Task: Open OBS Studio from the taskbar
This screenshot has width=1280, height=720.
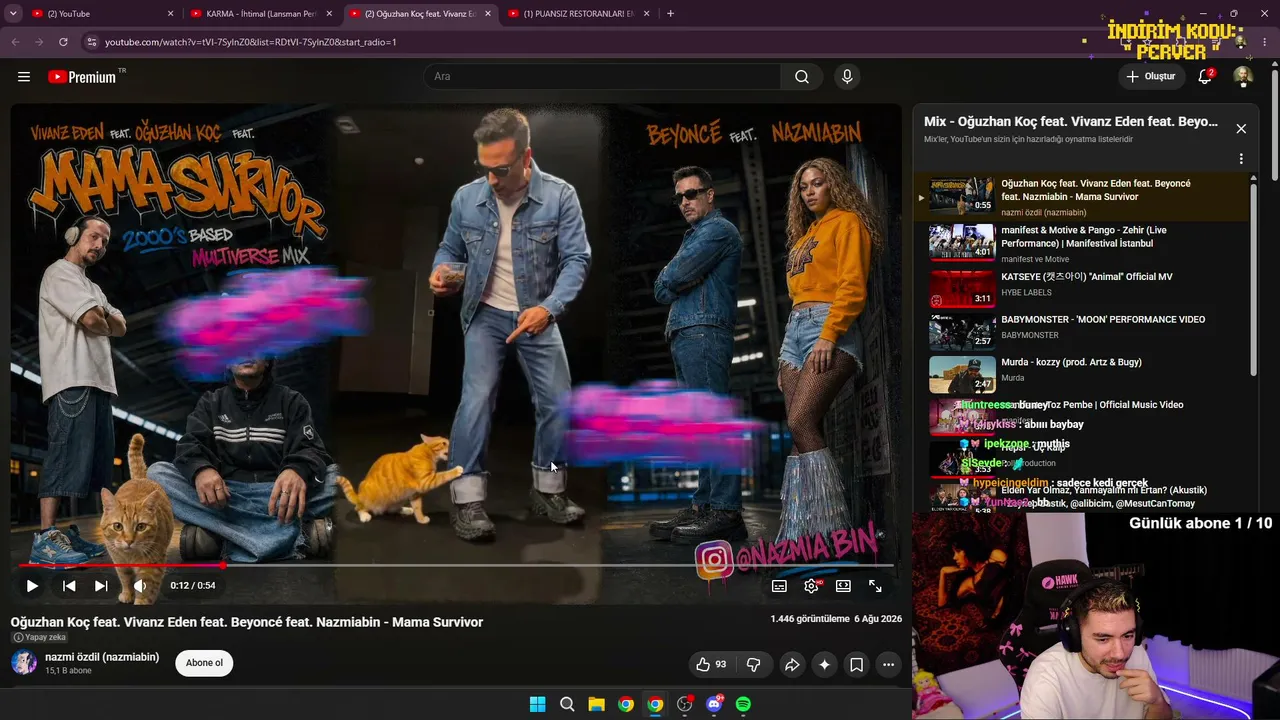Action: (684, 704)
